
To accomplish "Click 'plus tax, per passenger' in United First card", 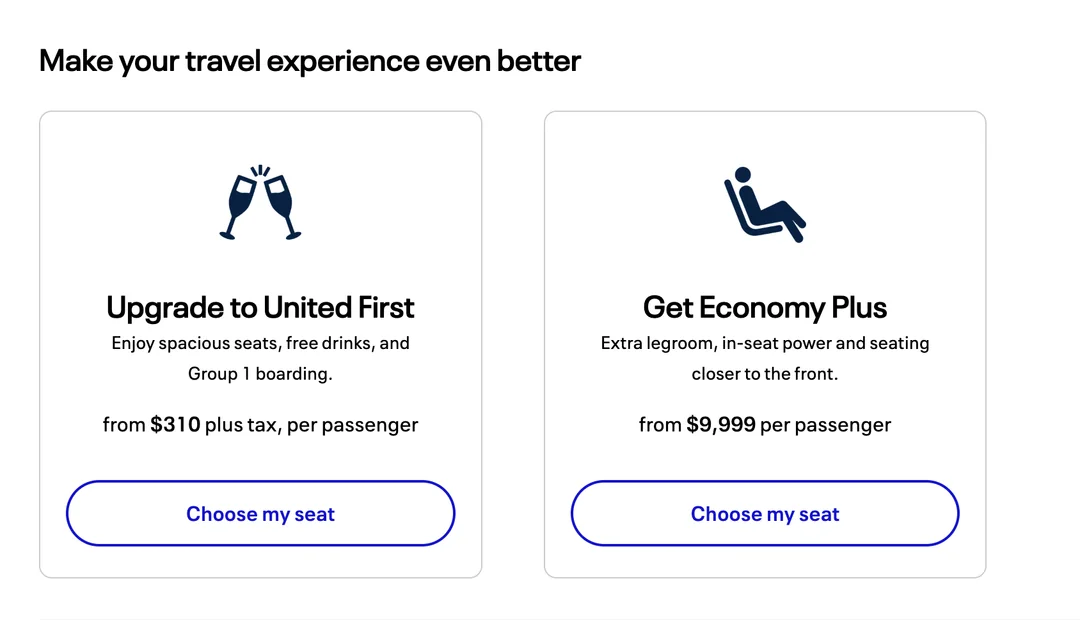I will point(312,425).
